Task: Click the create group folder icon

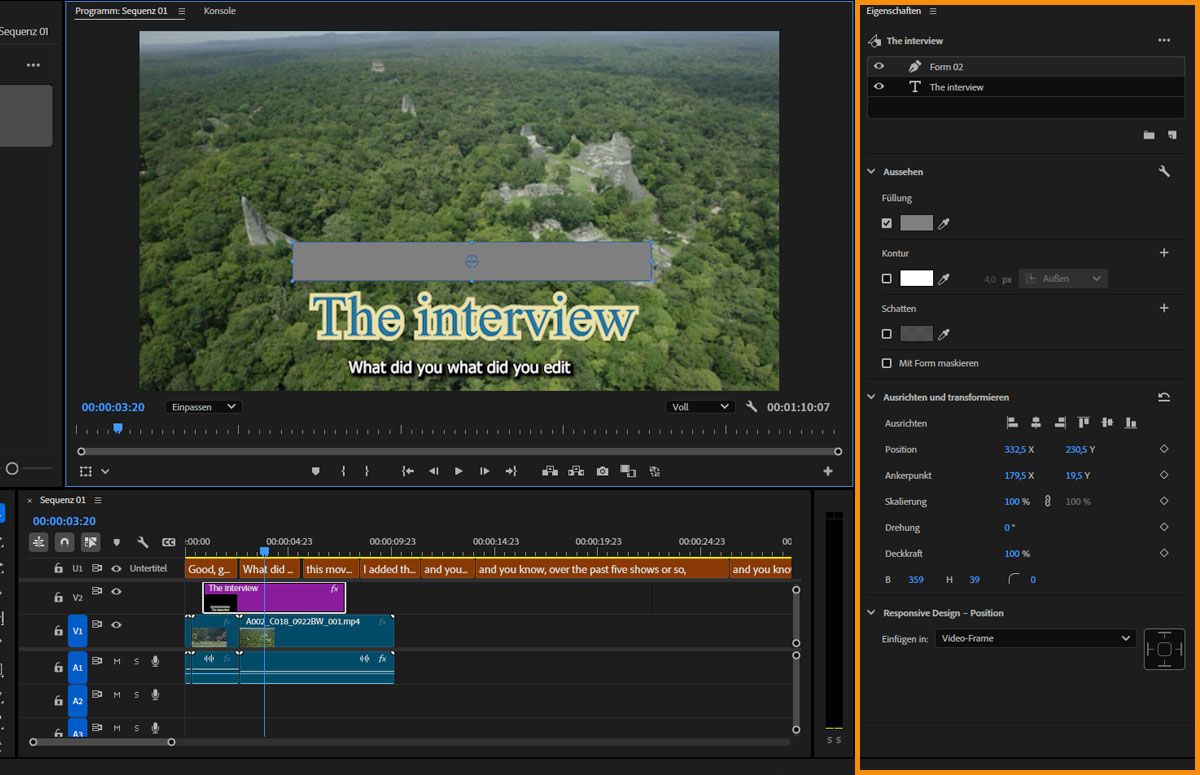Action: point(1149,135)
